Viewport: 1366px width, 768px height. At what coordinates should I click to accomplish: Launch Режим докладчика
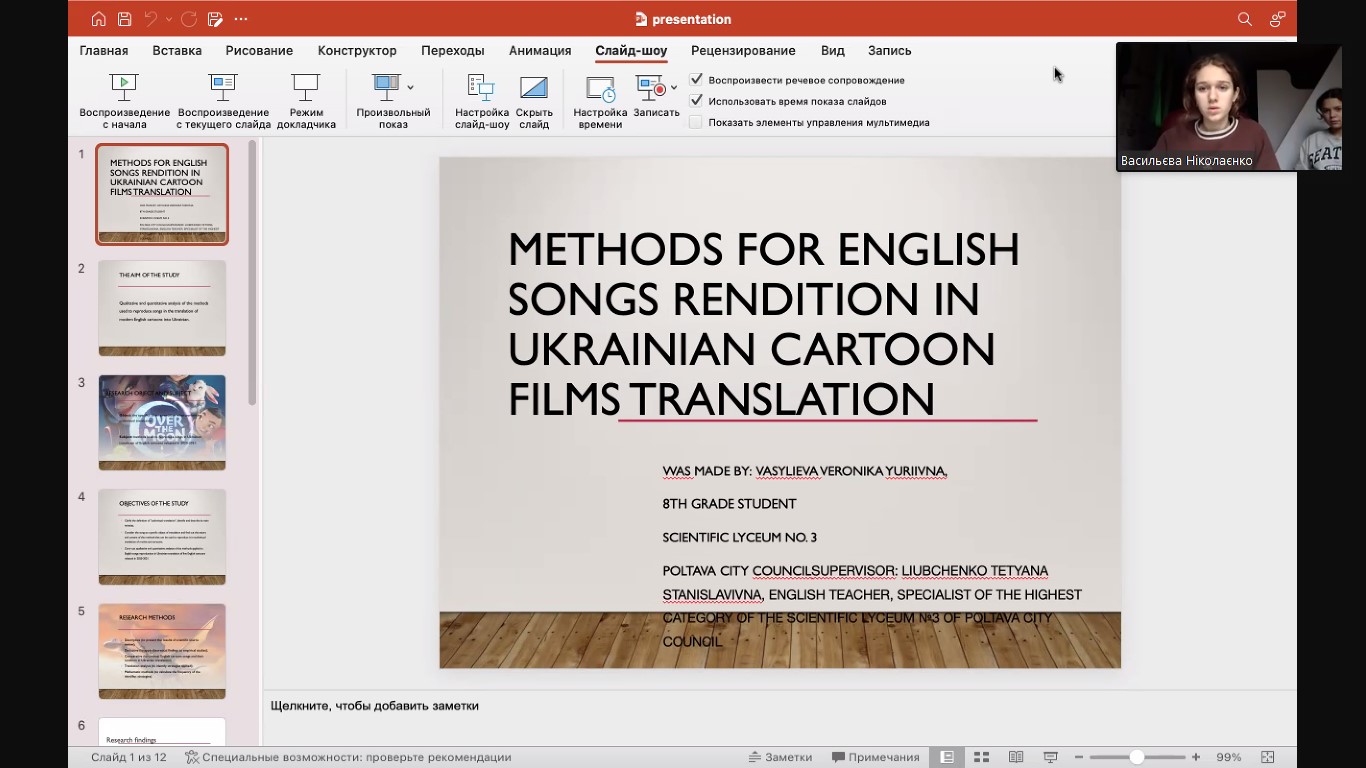coord(306,101)
